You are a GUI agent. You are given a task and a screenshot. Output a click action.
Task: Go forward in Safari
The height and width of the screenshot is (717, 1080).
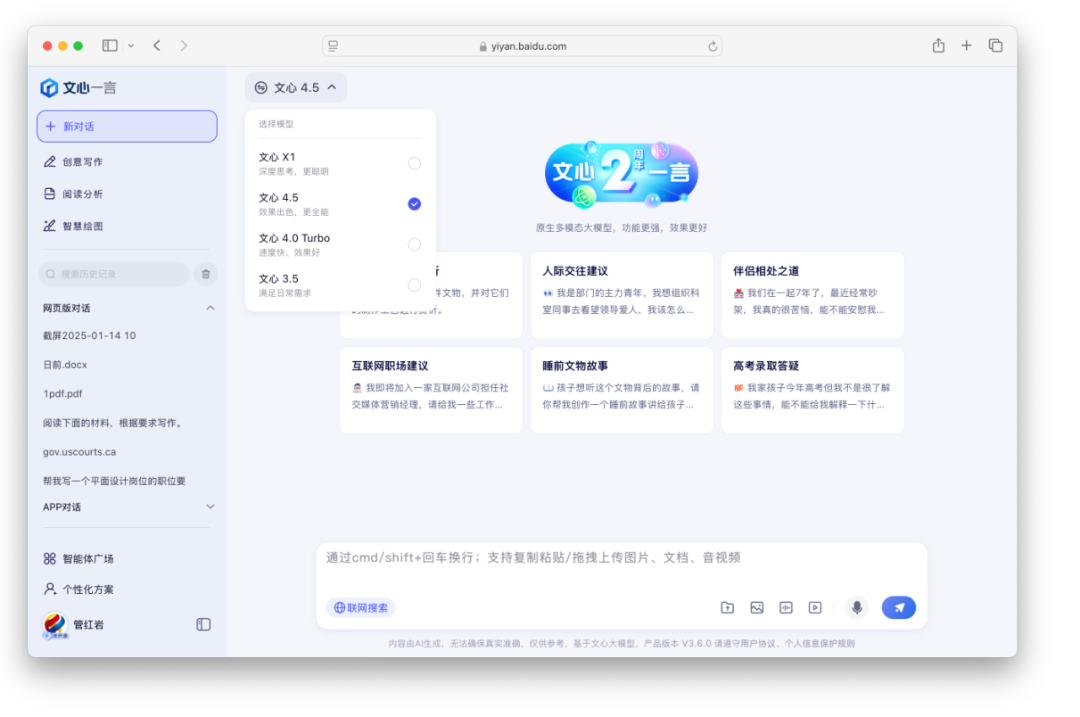tap(184, 45)
